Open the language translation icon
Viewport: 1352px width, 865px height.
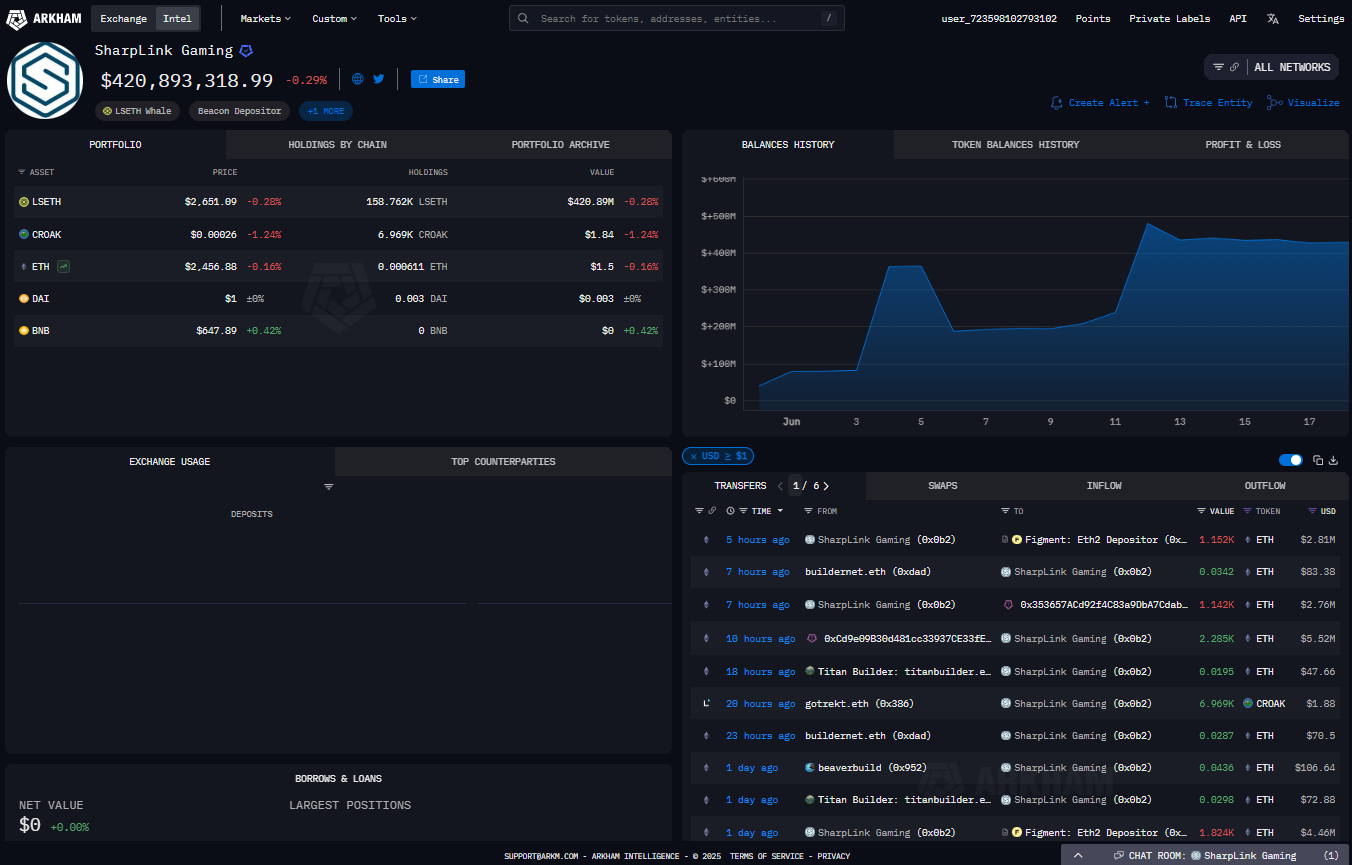point(1272,18)
